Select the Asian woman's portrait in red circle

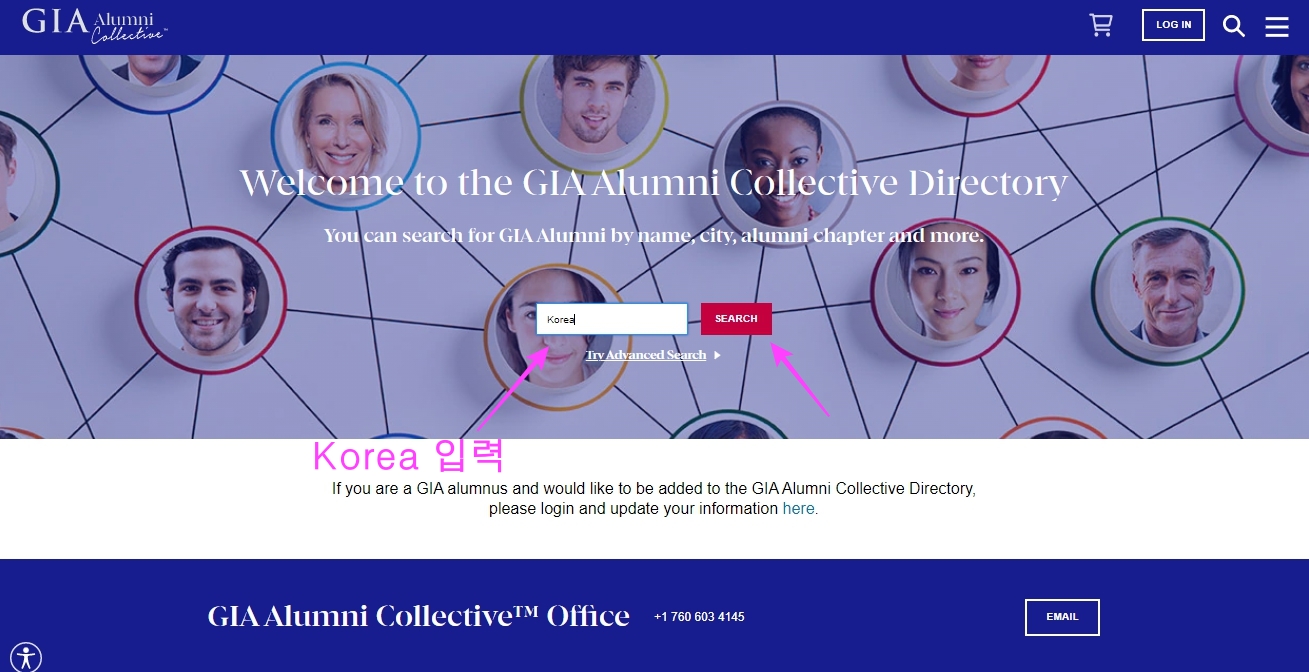[x=945, y=290]
